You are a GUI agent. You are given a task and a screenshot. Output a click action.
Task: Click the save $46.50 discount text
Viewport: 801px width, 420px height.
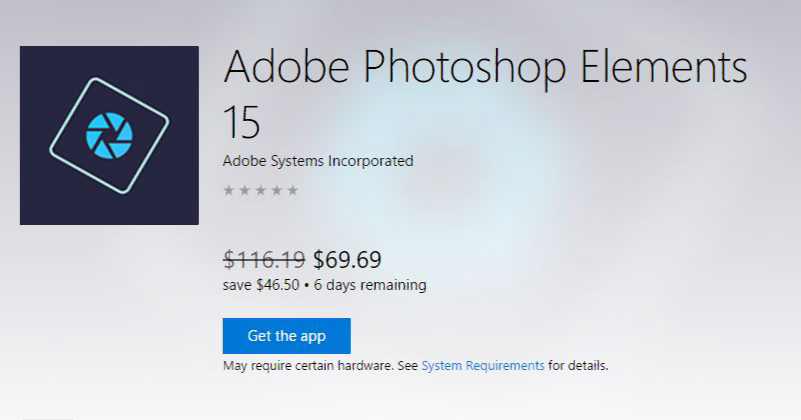pyautogui.click(x=261, y=285)
